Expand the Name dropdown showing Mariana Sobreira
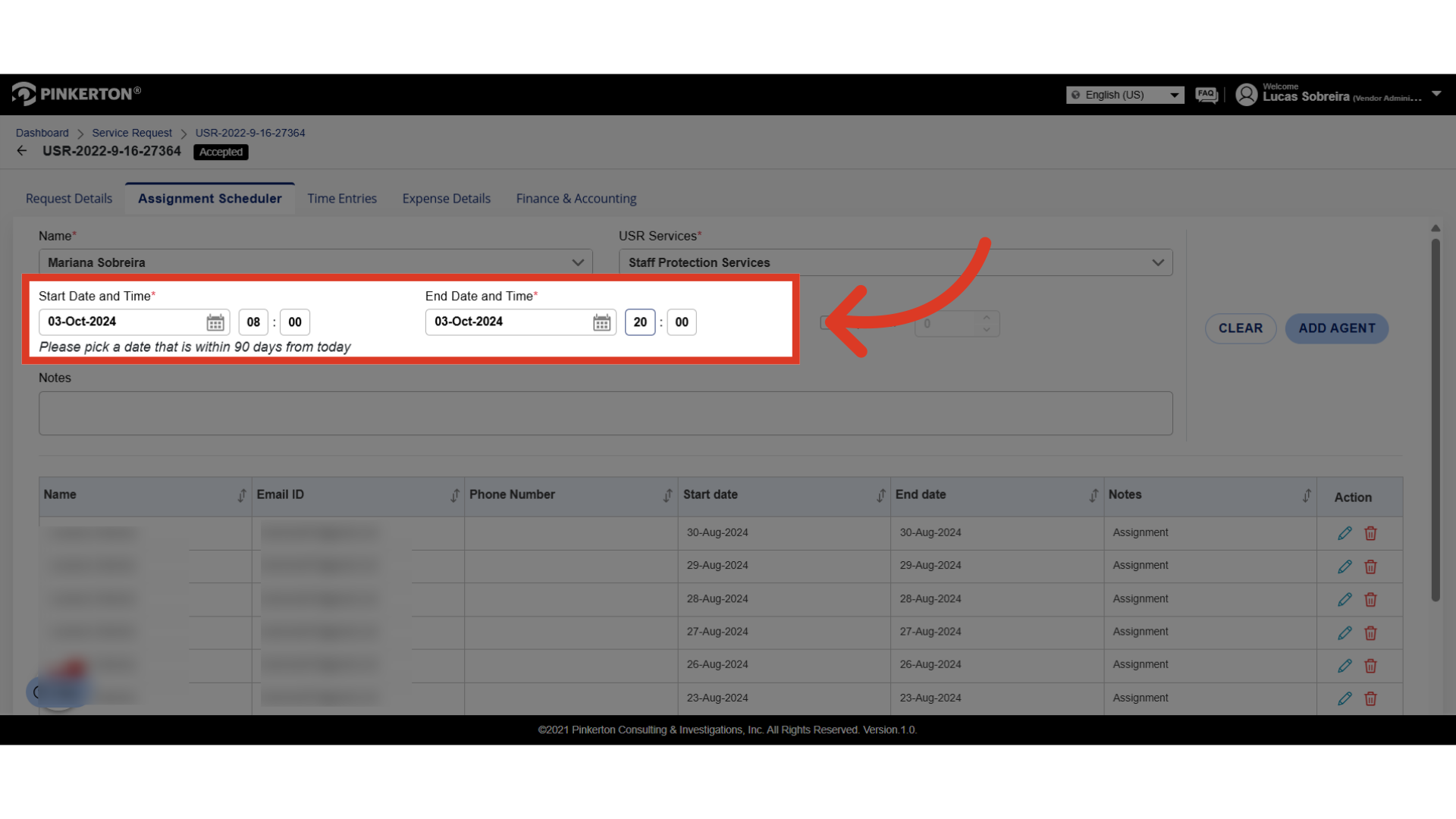1456x819 pixels. (578, 262)
